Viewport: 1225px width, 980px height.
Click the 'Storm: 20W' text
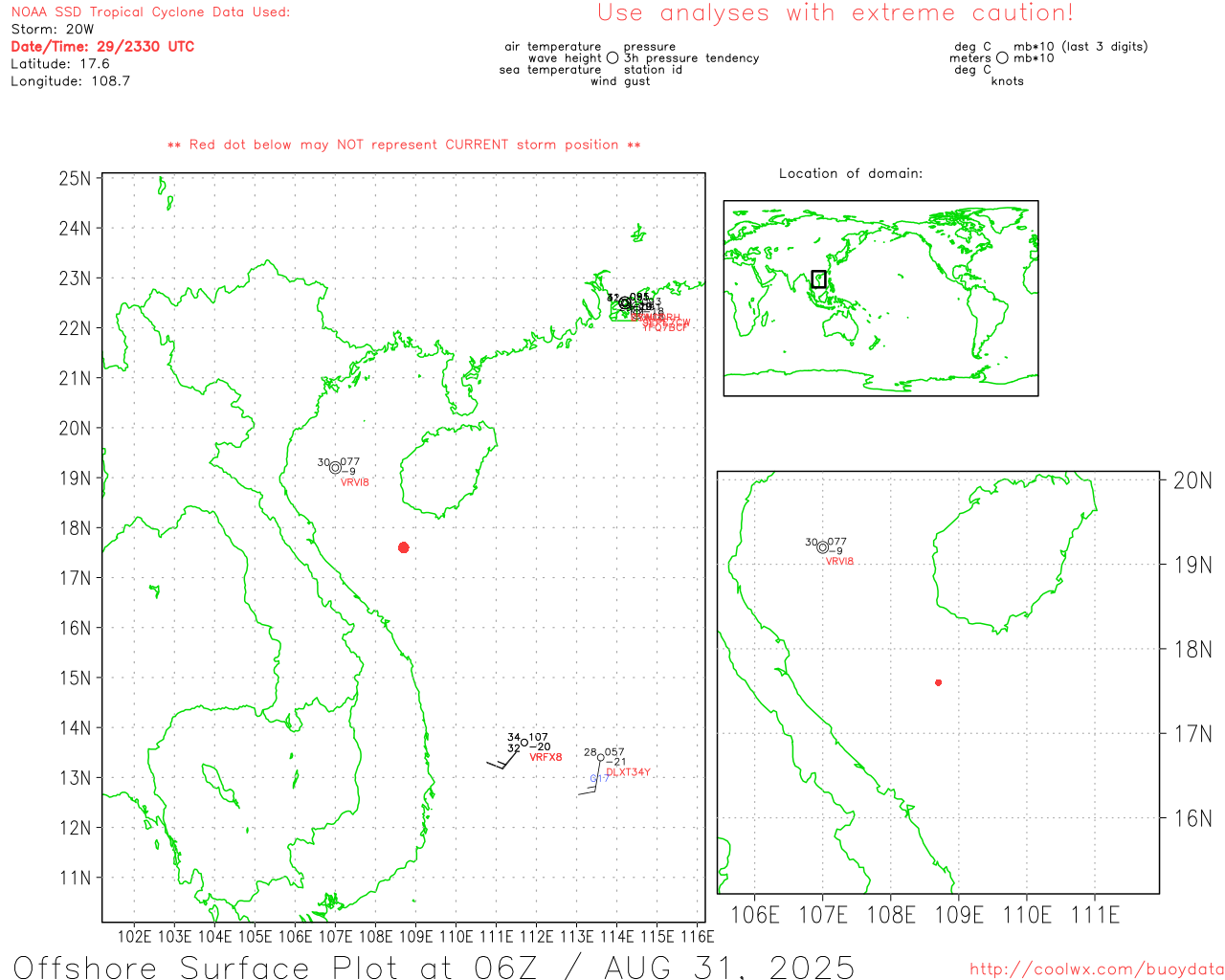coord(53,30)
